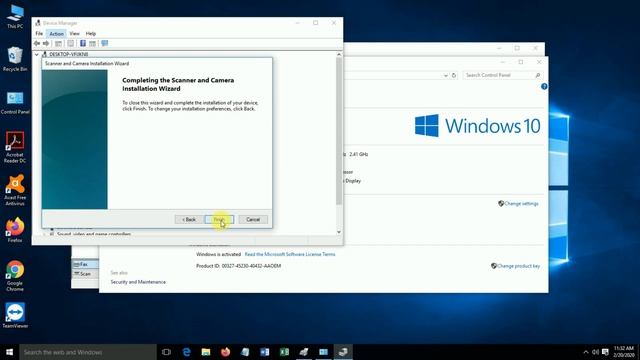Open Word from the taskbar
640x360 pixels.
[264, 352]
